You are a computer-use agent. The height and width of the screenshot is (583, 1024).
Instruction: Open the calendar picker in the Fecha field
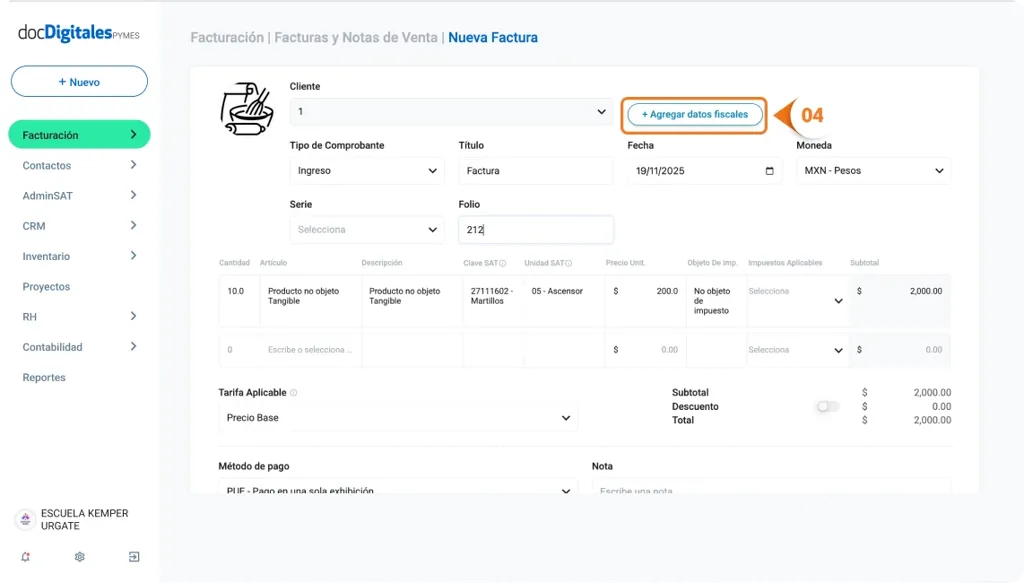tap(768, 170)
